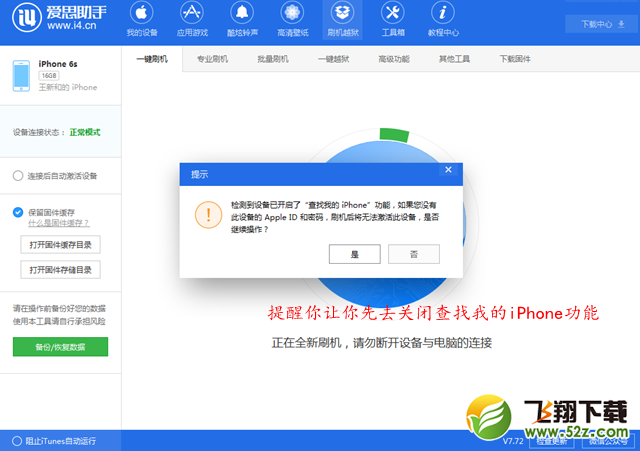Screen dimensions: 640x451
Task: Switch to 下载固件 tab
Action: pyautogui.click(x=515, y=59)
